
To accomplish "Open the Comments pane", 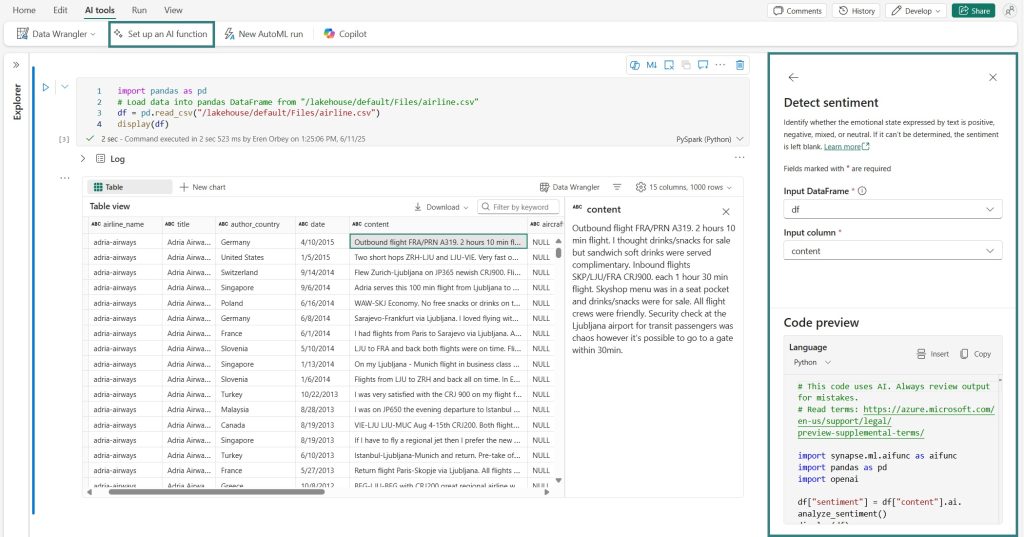I will (x=797, y=11).
